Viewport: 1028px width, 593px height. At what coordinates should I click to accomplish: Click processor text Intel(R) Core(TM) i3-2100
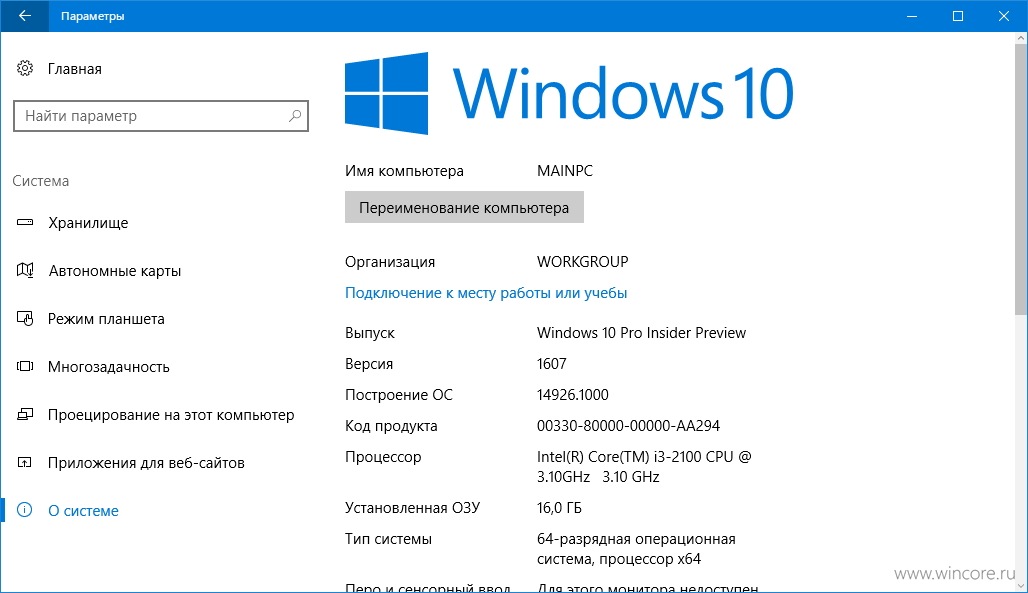point(644,466)
